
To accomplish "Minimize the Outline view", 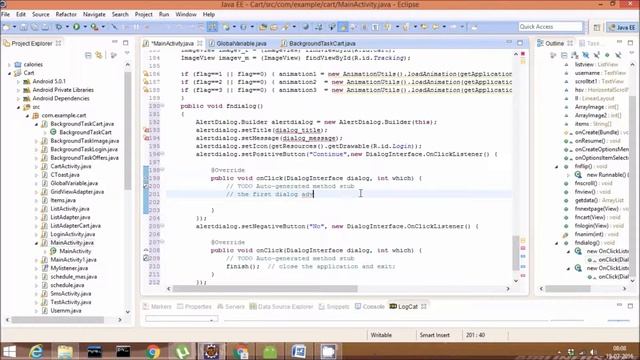I will tap(619, 42).
